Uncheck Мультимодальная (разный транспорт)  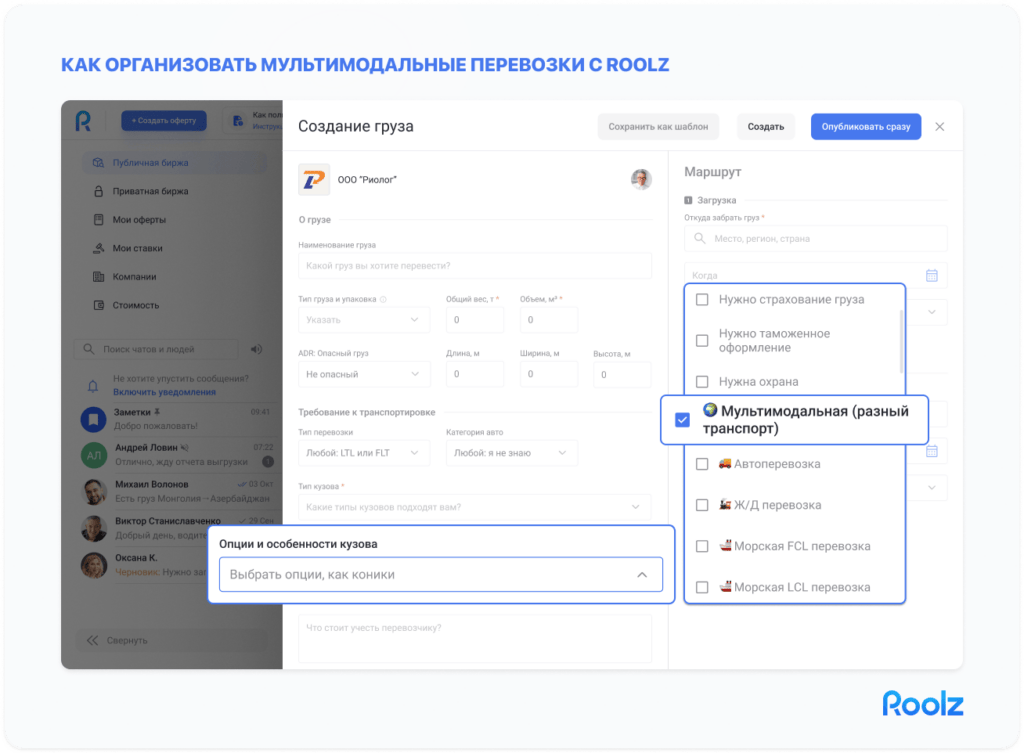(x=681, y=420)
